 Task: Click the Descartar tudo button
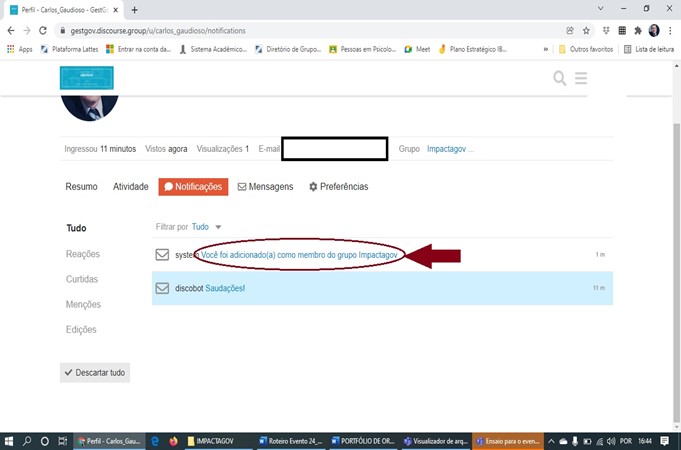click(95, 372)
